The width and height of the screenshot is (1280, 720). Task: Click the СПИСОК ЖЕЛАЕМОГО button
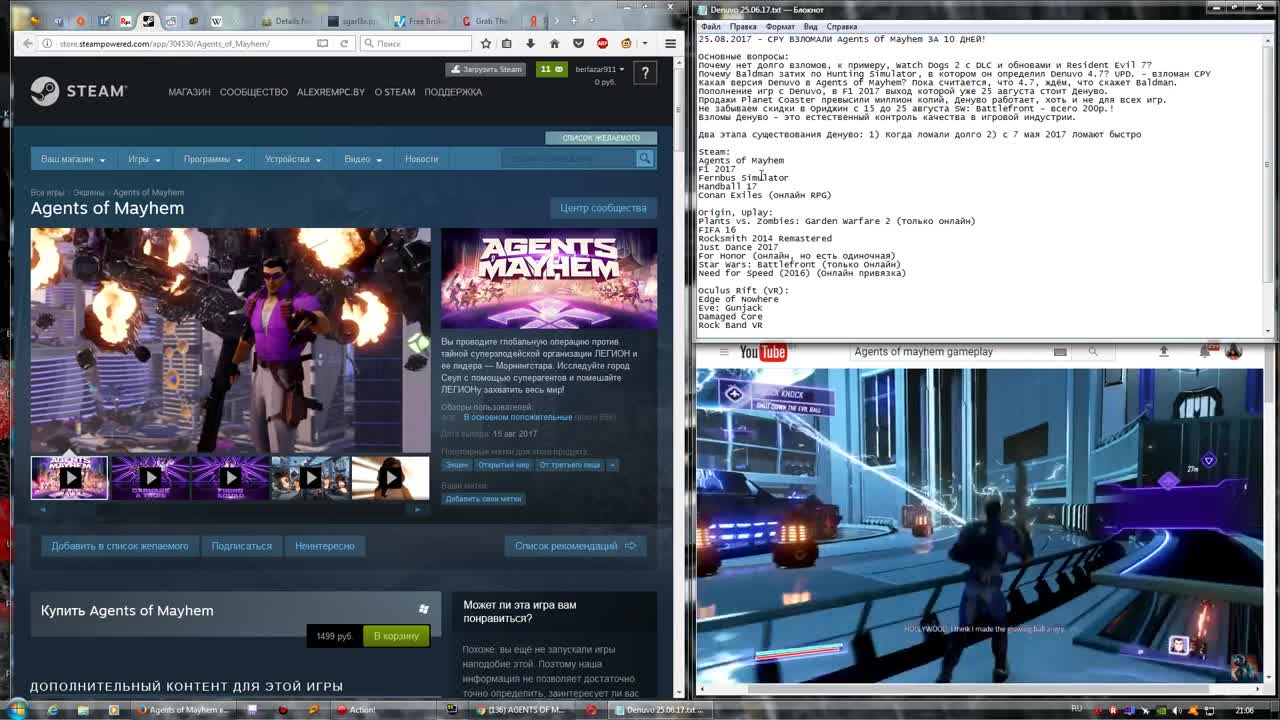coord(601,138)
